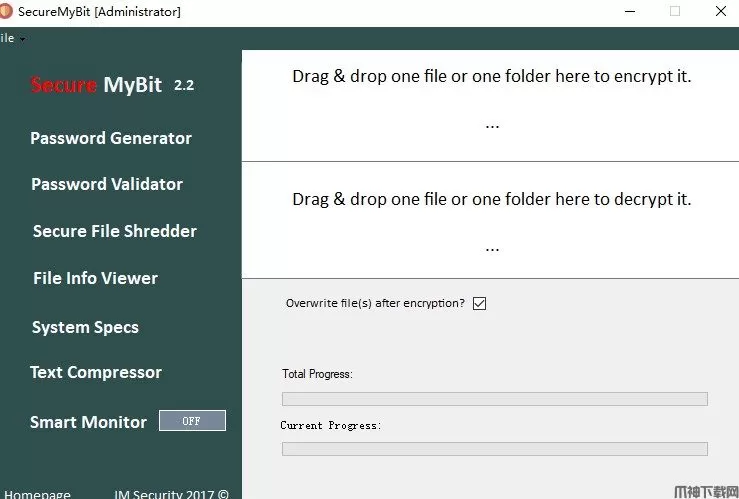Click the JM Security 2017 copyright text
The width and height of the screenshot is (739, 499).
(171, 494)
